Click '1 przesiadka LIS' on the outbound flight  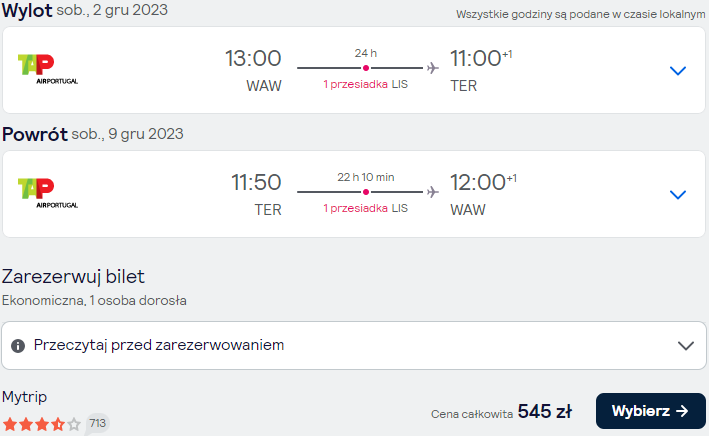(365, 84)
